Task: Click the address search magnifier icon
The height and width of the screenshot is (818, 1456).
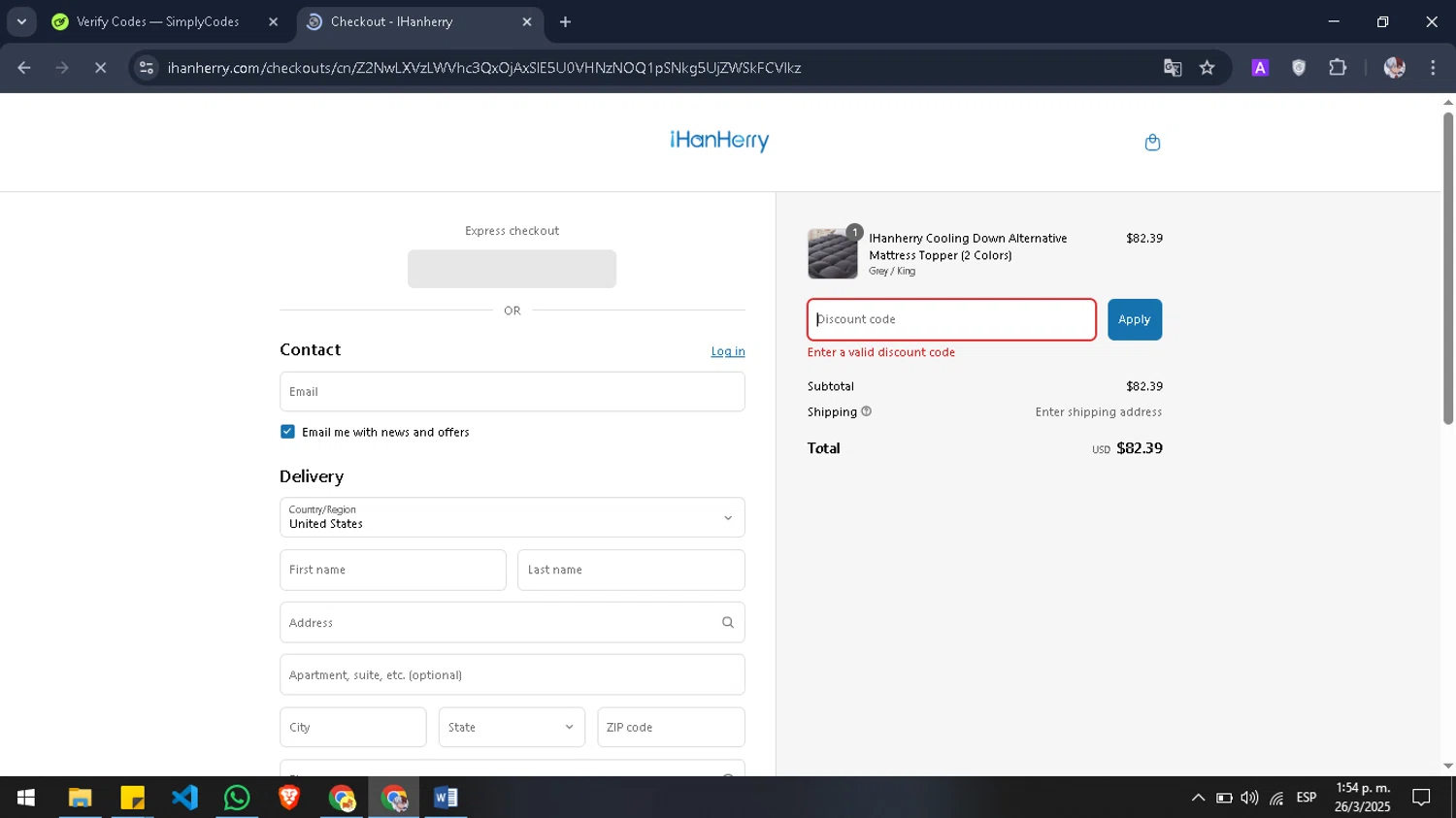Action: tap(728, 622)
